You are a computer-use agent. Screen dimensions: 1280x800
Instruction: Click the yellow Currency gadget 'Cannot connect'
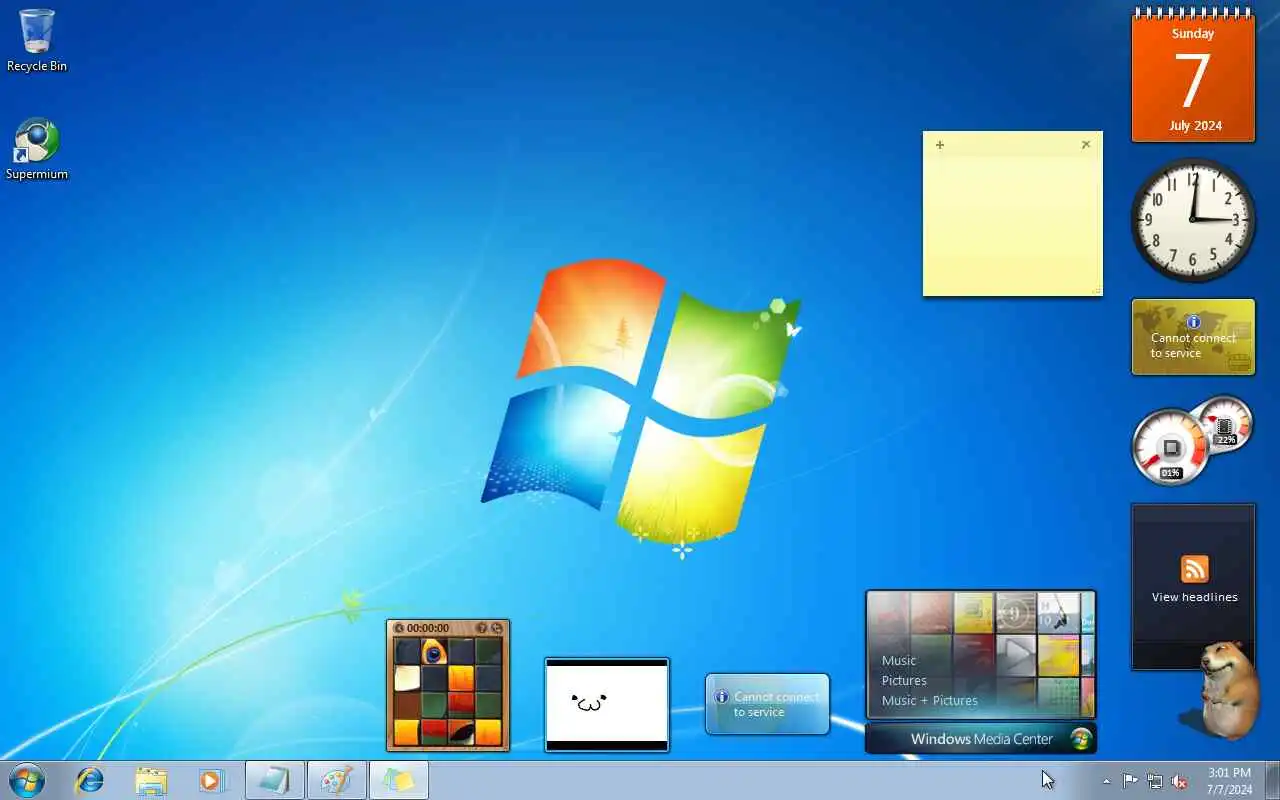click(1193, 337)
